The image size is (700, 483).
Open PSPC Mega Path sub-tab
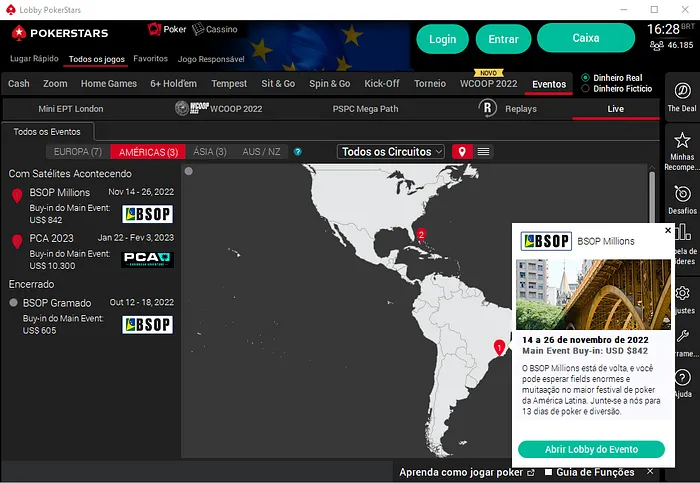[365, 109]
